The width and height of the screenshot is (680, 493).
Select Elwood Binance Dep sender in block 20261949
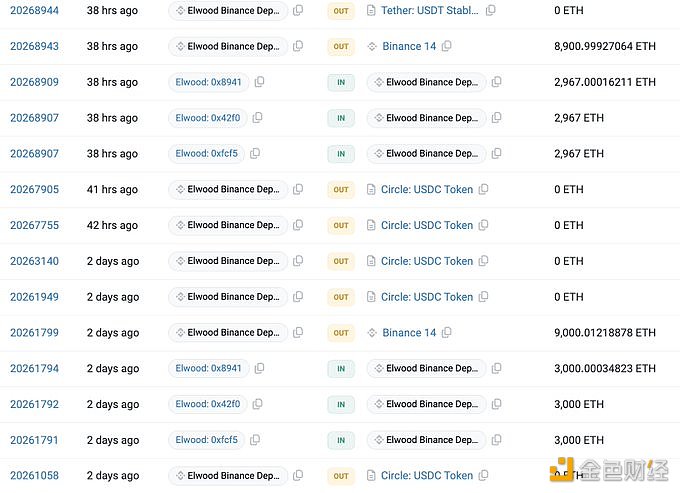click(x=228, y=297)
